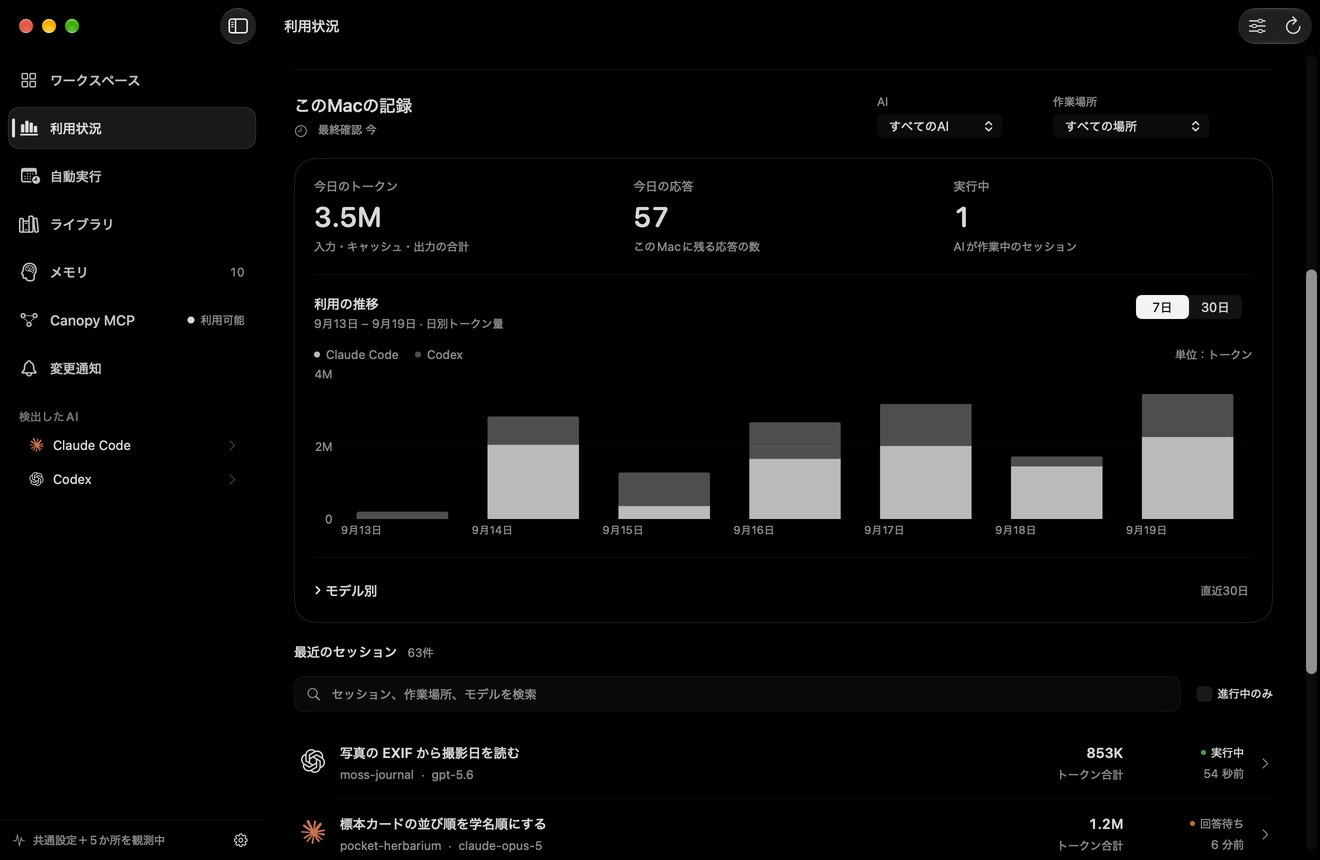Click the 実行中 status of EXIF session
Image resolution: width=1320 pixels, height=860 pixels.
pyautogui.click(x=1222, y=753)
